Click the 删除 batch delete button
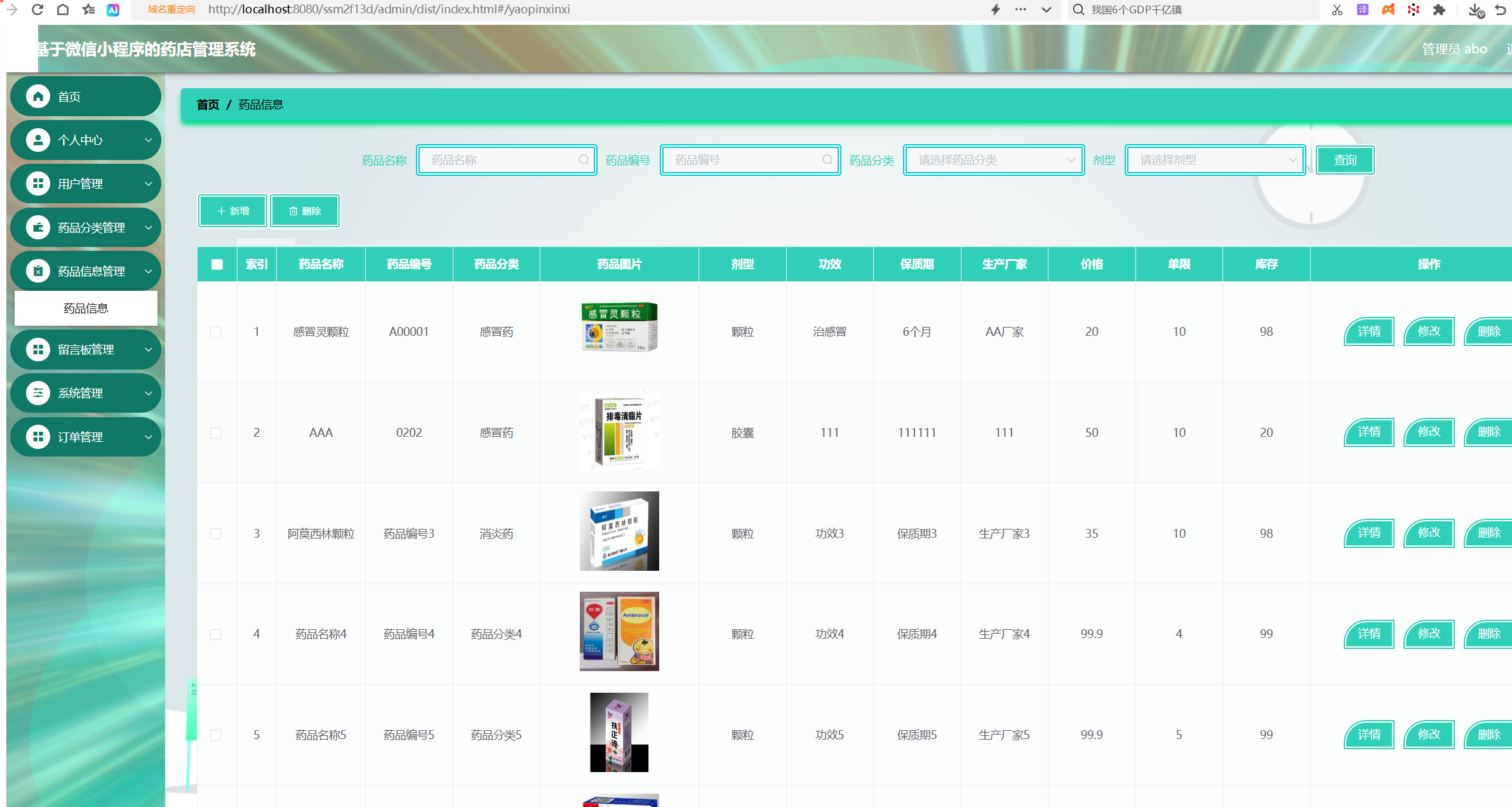 tap(305, 211)
